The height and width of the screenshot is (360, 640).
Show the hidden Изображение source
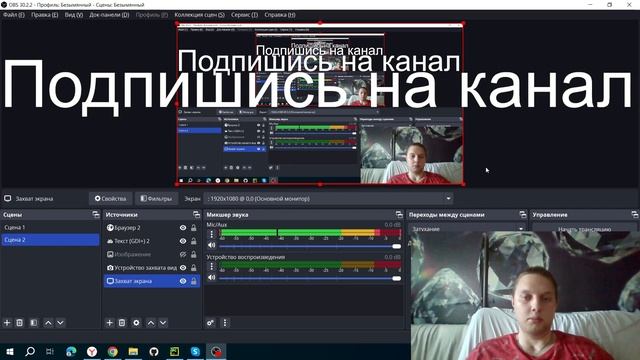(x=183, y=255)
